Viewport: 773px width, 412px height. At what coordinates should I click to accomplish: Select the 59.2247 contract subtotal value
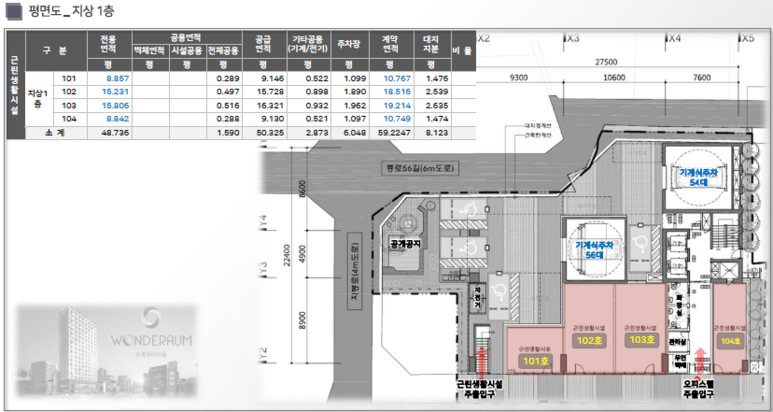(393, 133)
